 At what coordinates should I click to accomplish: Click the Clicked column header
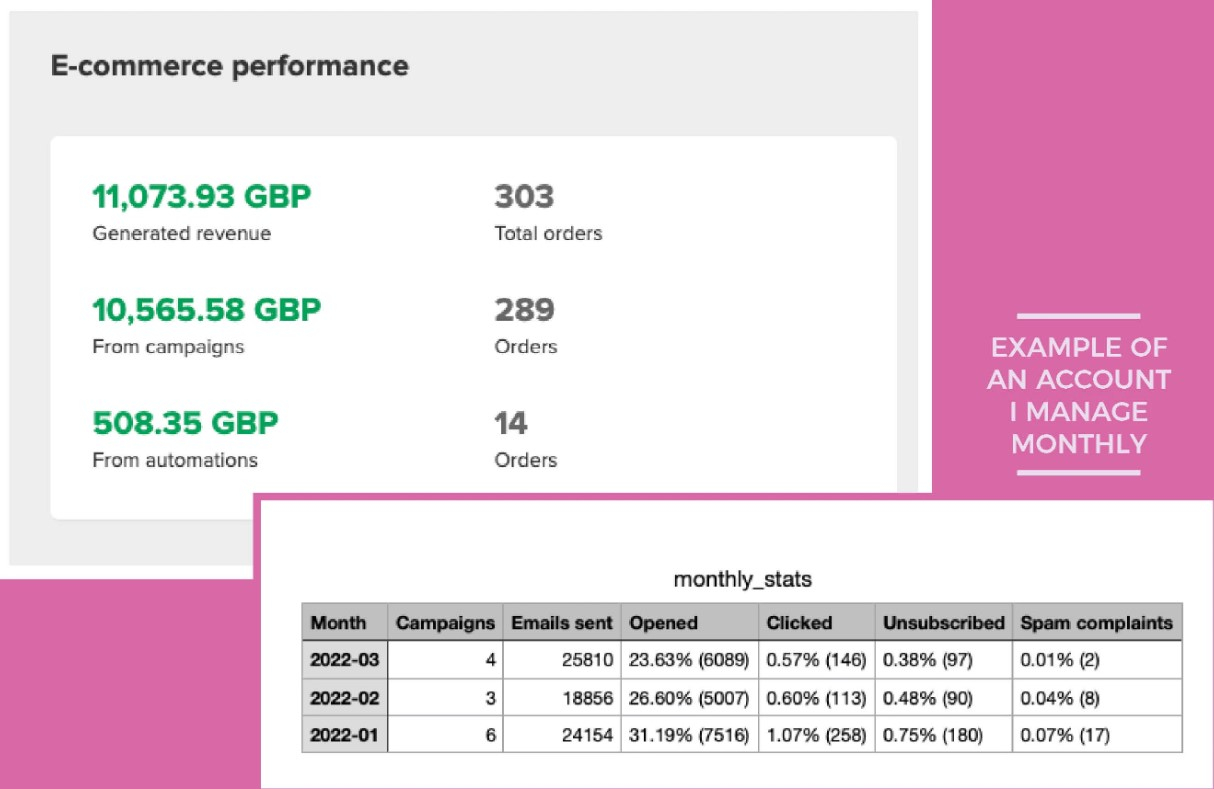point(799,622)
